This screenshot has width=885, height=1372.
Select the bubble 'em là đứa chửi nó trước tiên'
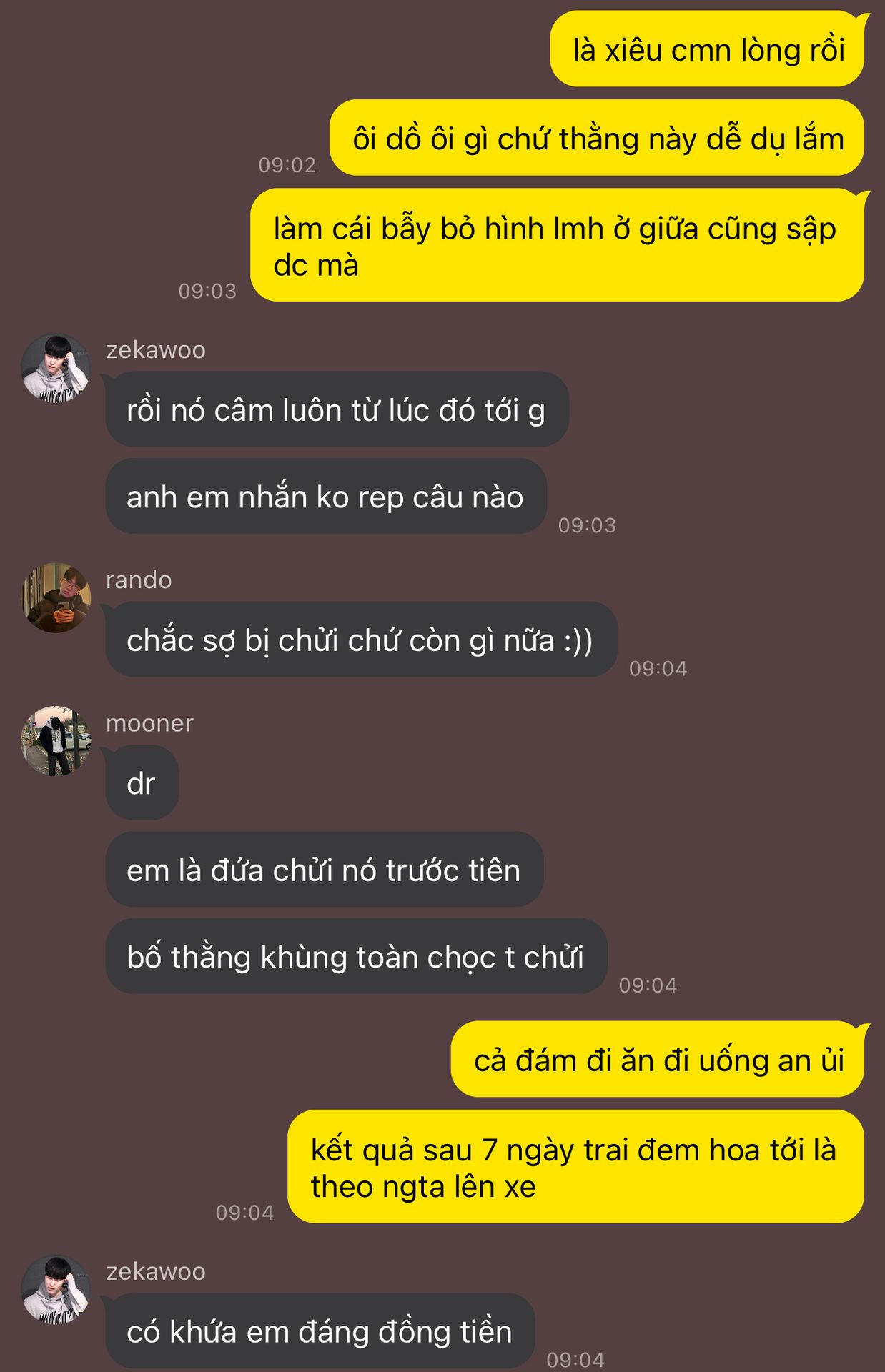(325, 870)
